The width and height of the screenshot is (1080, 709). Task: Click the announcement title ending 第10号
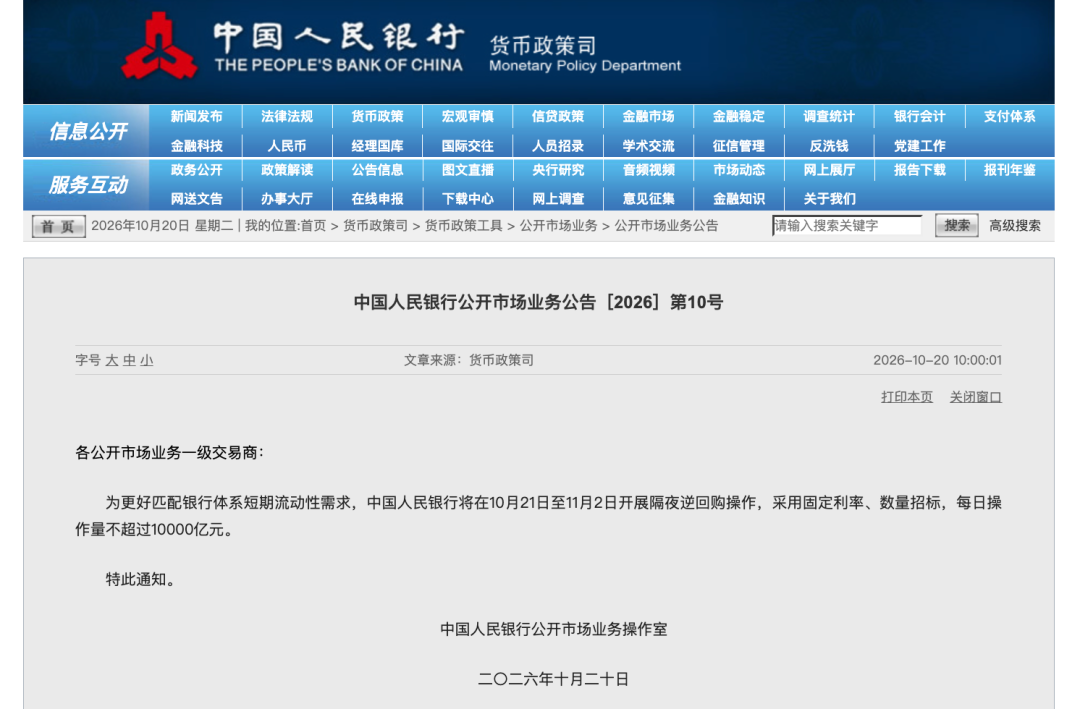point(538,302)
